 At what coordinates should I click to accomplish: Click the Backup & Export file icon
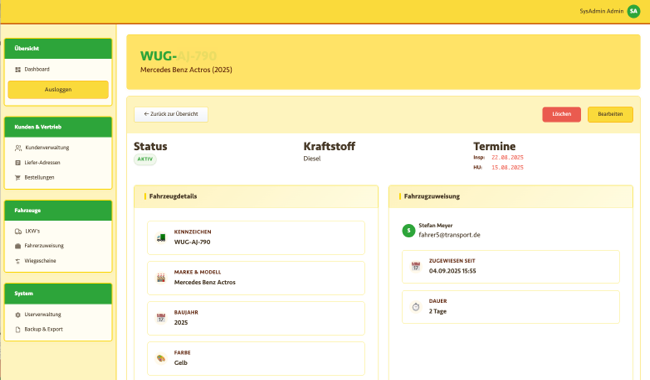[x=18, y=329]
